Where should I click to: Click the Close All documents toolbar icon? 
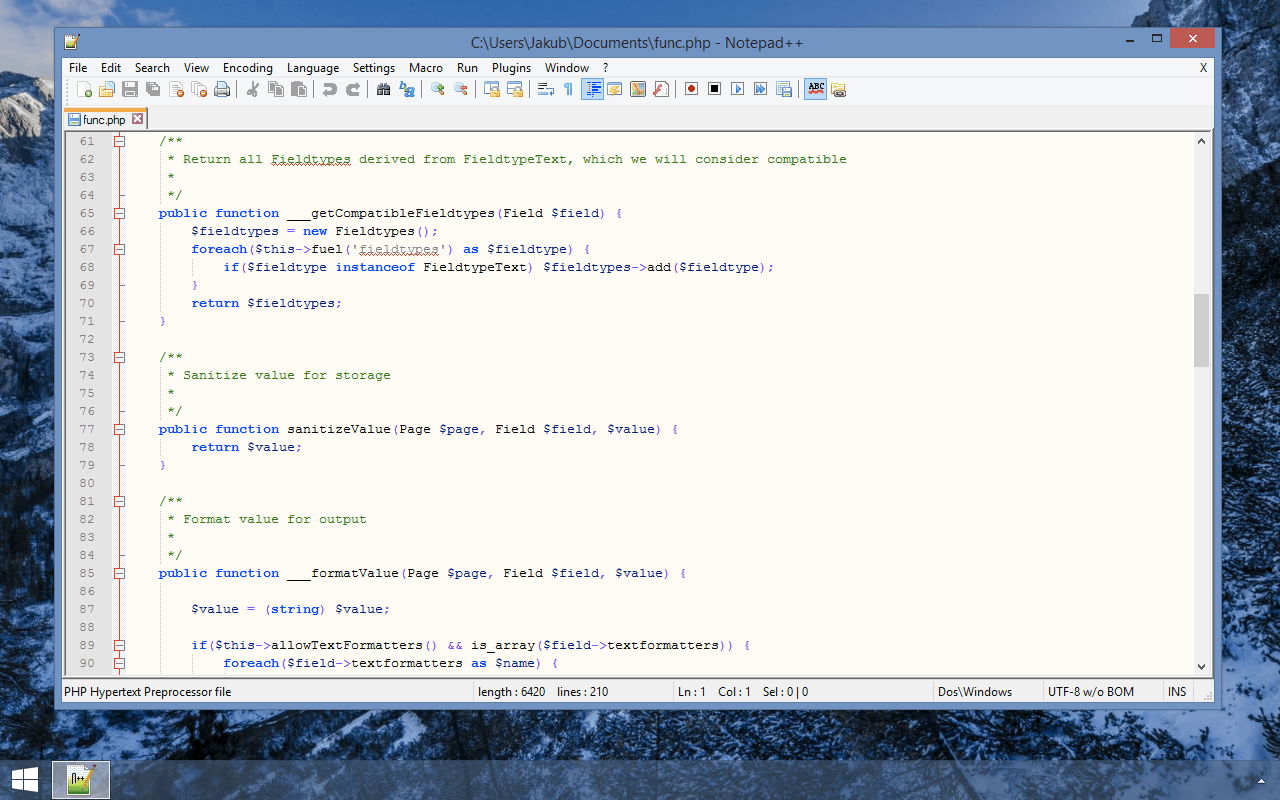[x=199, y=89]
